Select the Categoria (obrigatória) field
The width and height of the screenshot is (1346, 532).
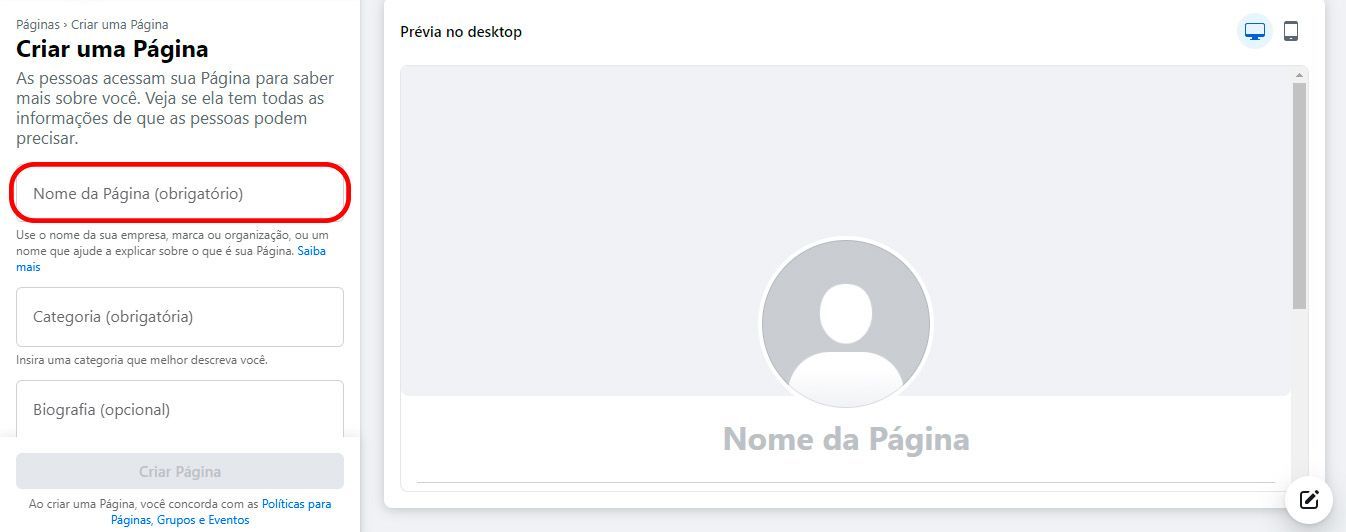point(180,317)
